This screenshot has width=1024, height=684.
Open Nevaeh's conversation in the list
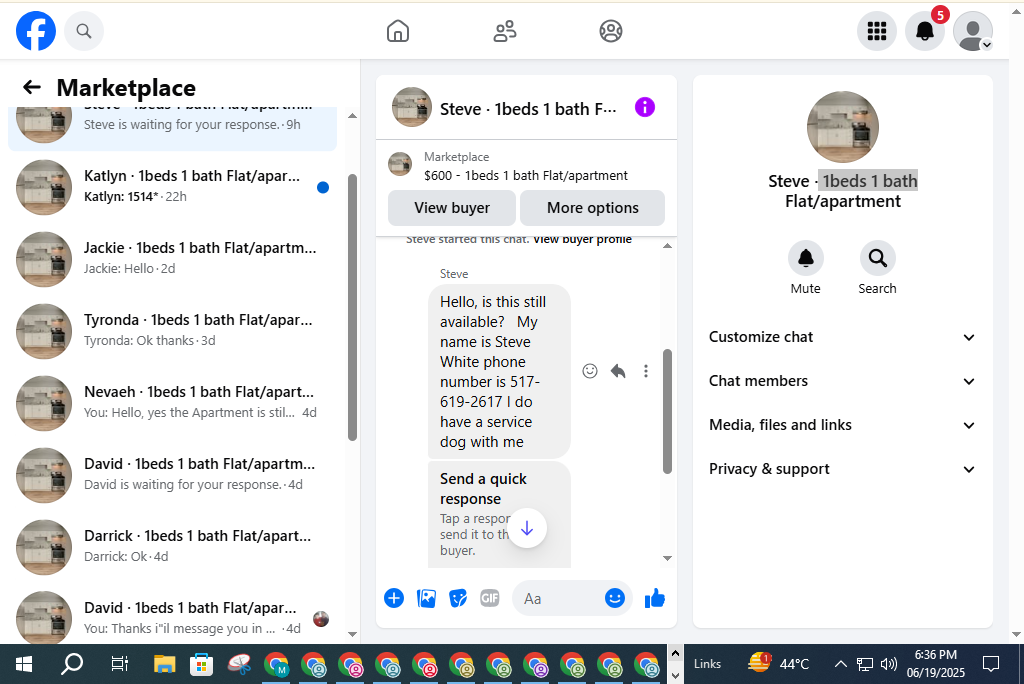click(172, 402)
